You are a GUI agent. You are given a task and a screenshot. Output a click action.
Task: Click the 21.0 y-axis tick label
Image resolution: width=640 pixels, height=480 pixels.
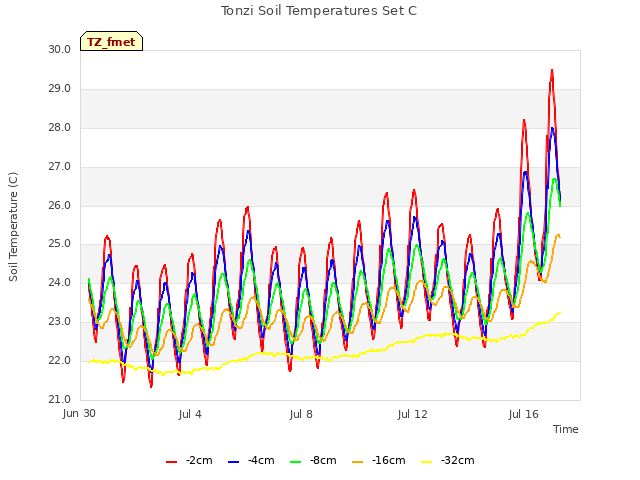(60, 399)
